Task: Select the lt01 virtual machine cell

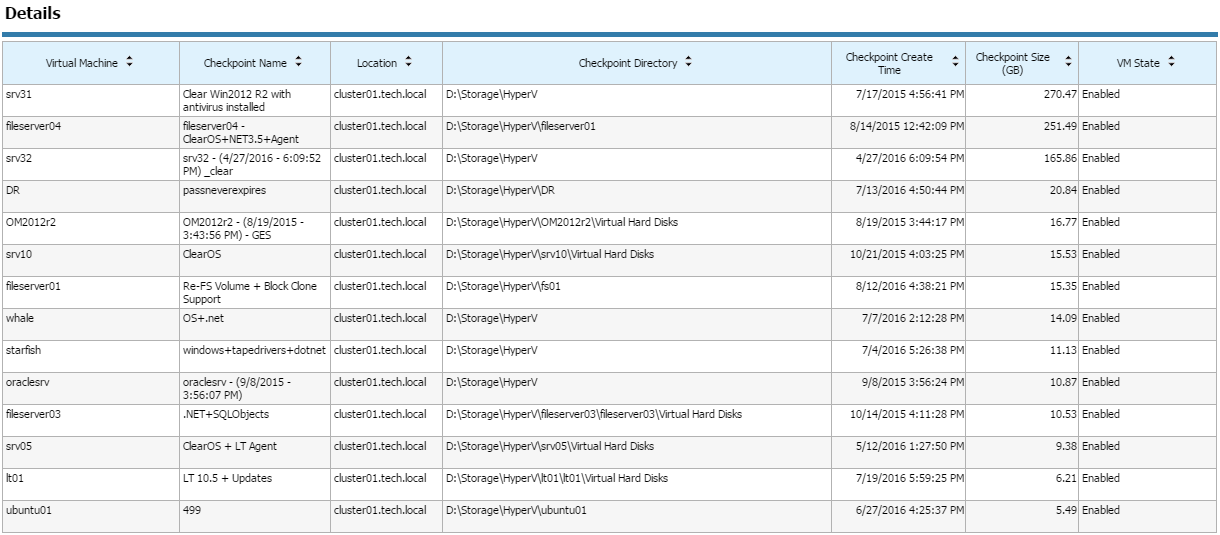Action: [91, 484]
